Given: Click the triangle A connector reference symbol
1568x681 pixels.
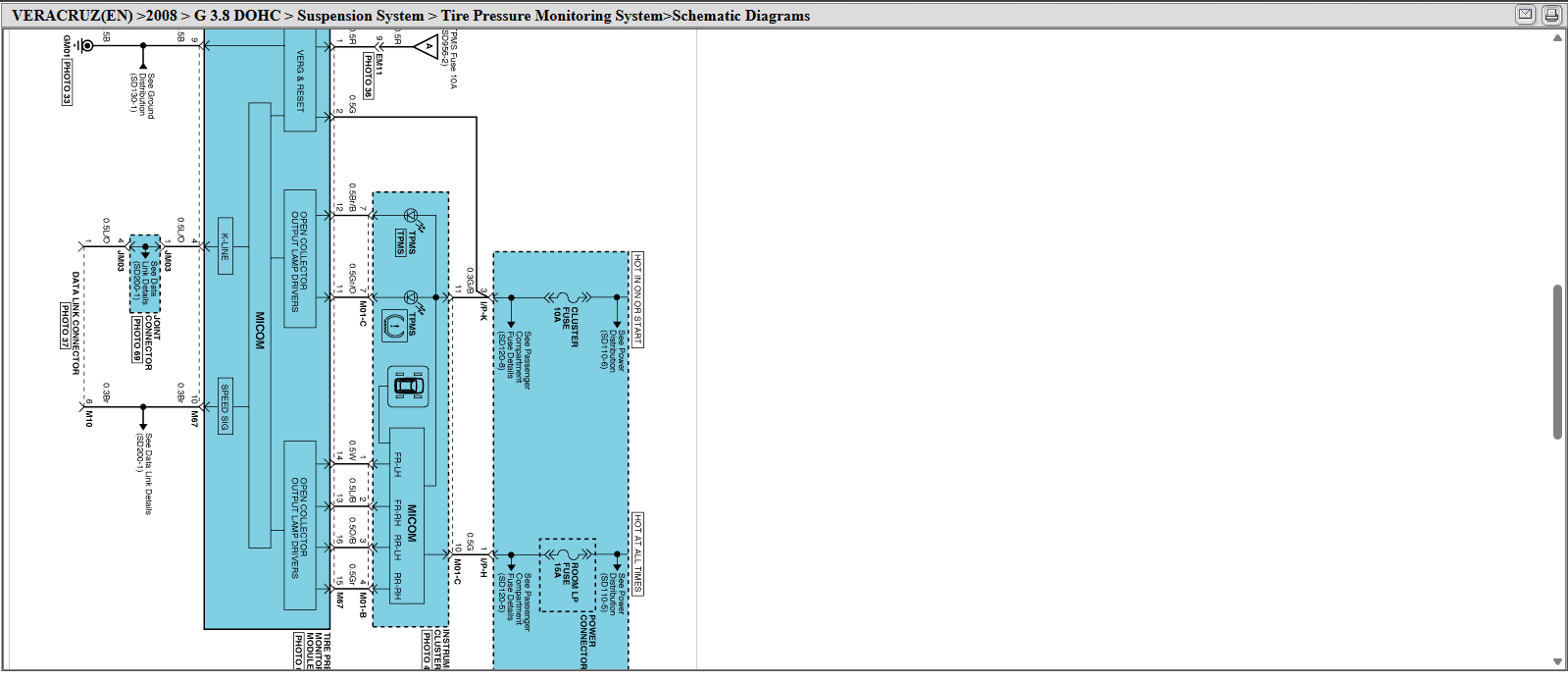Looking at the screenshot, I should pyautogui.click(x=426, y=46).
